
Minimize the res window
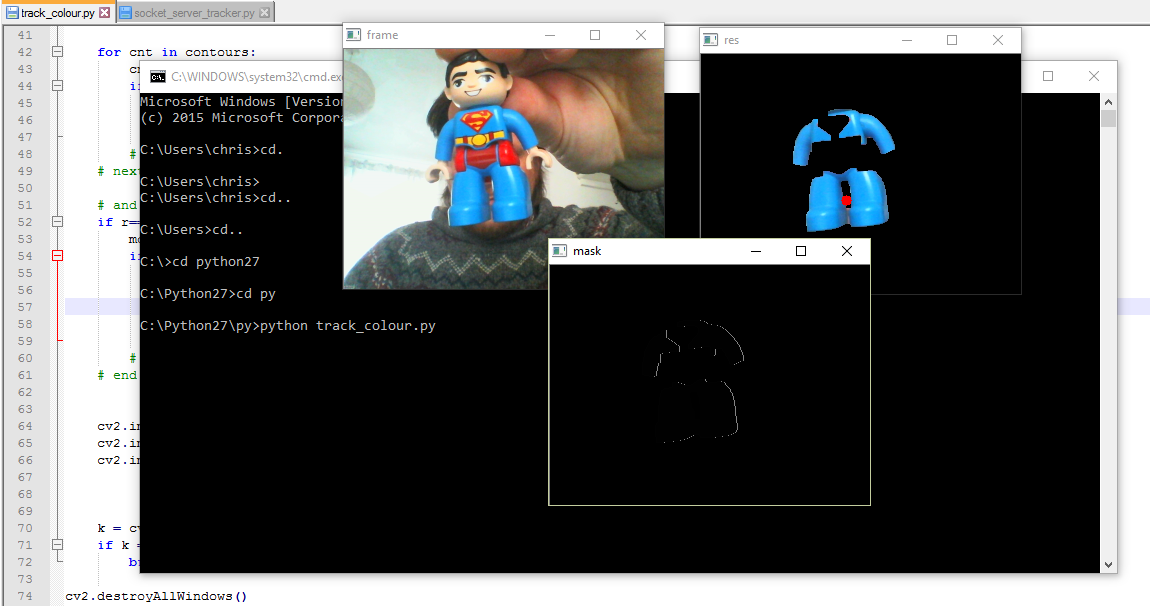coord(906,40)
